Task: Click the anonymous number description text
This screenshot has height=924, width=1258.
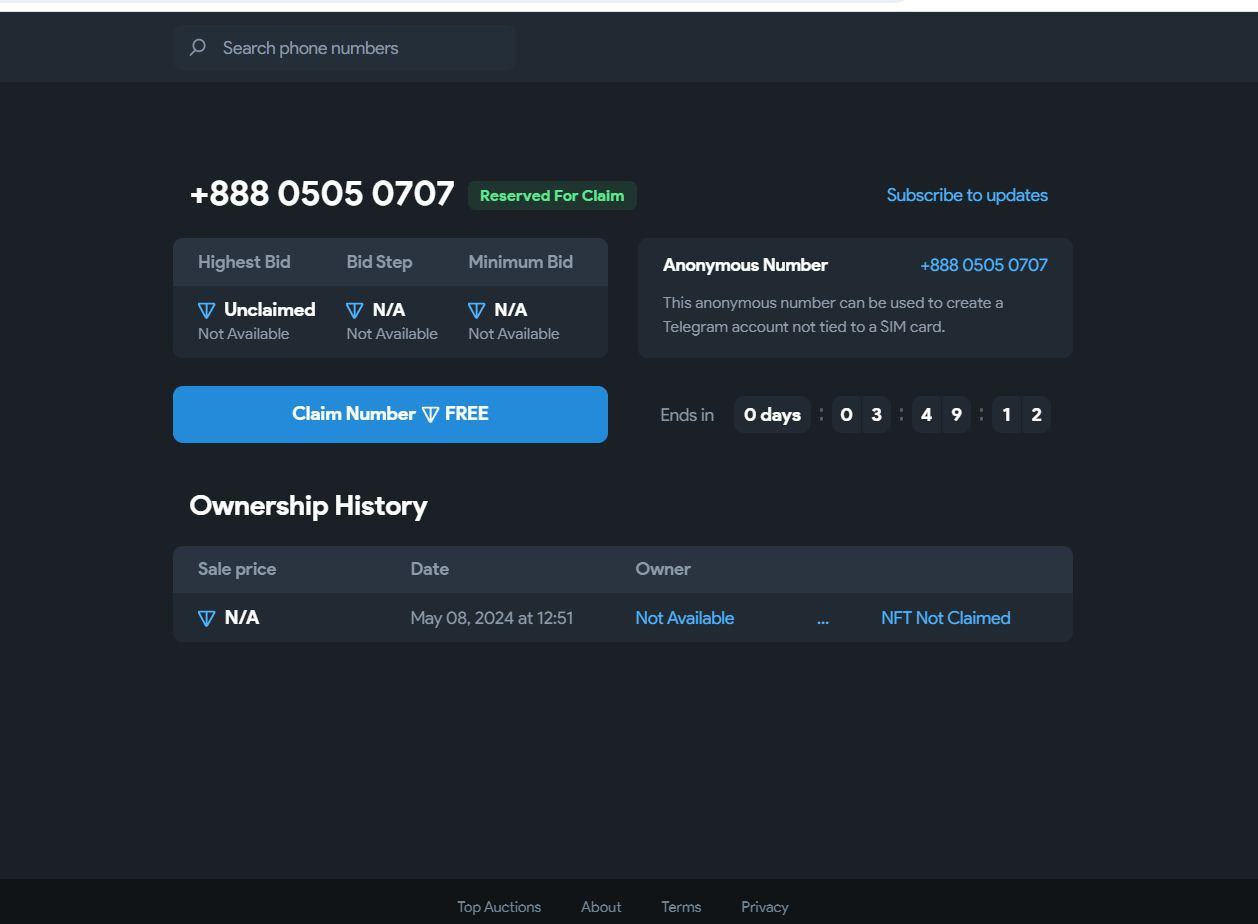Action: click(833, 314)
